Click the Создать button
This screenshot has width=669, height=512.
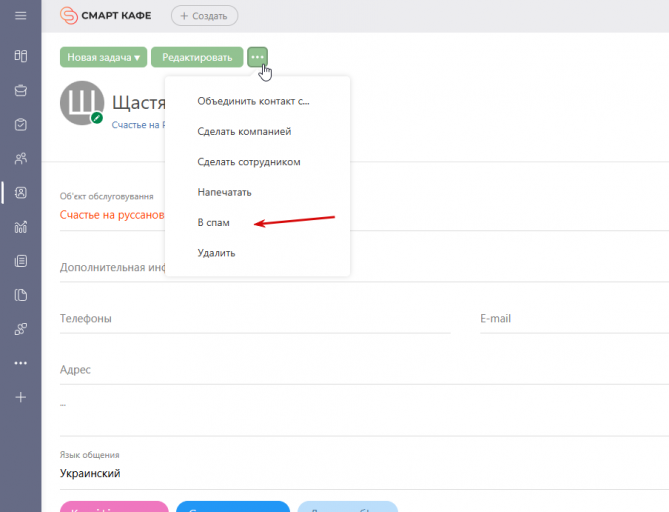tap(204, 16)
